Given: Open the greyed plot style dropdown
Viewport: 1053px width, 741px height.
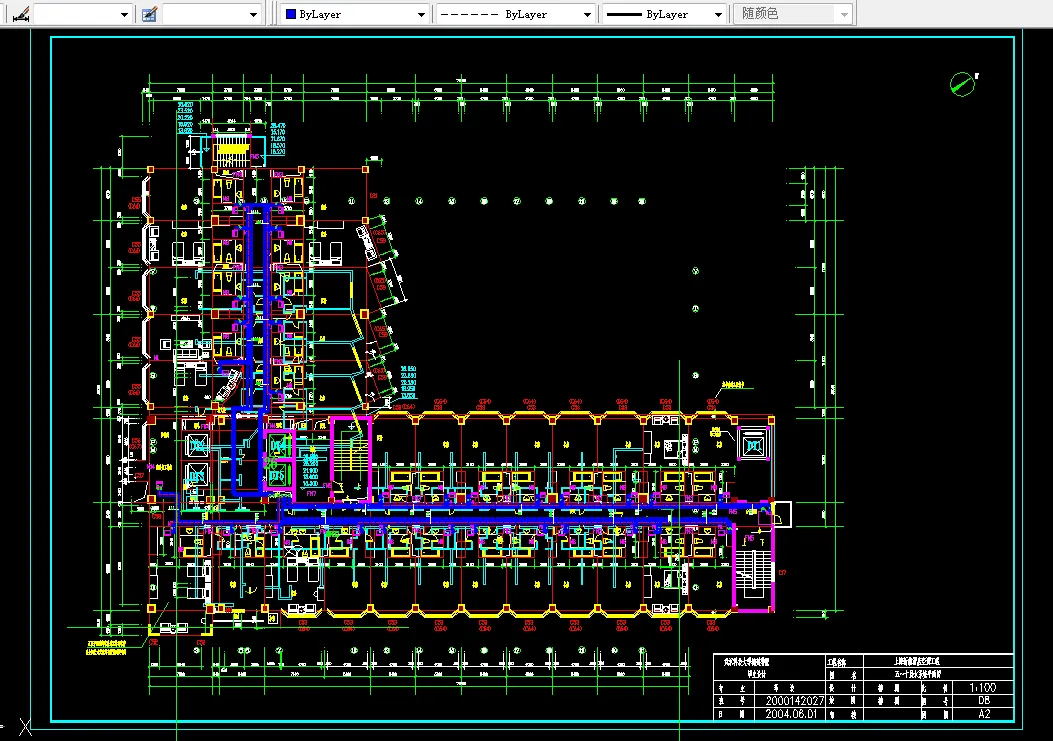Looking at the screenshot, I should [793, 13].
